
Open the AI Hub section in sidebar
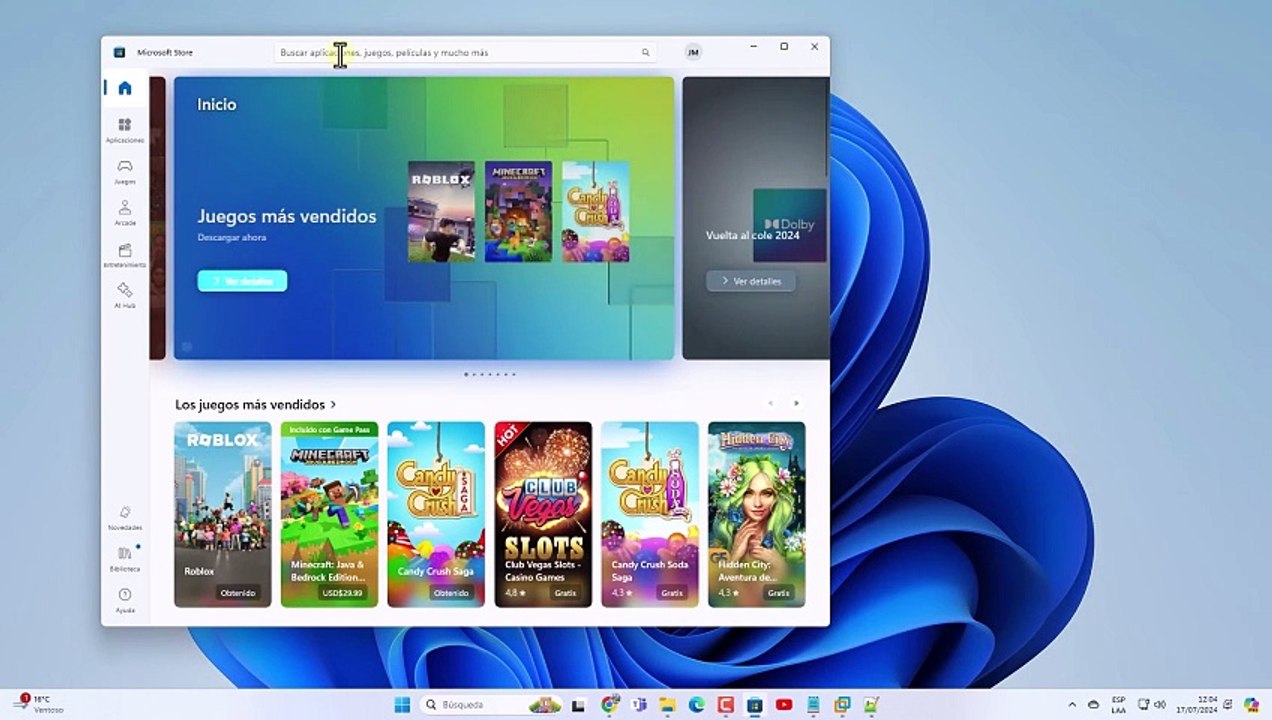124,295
